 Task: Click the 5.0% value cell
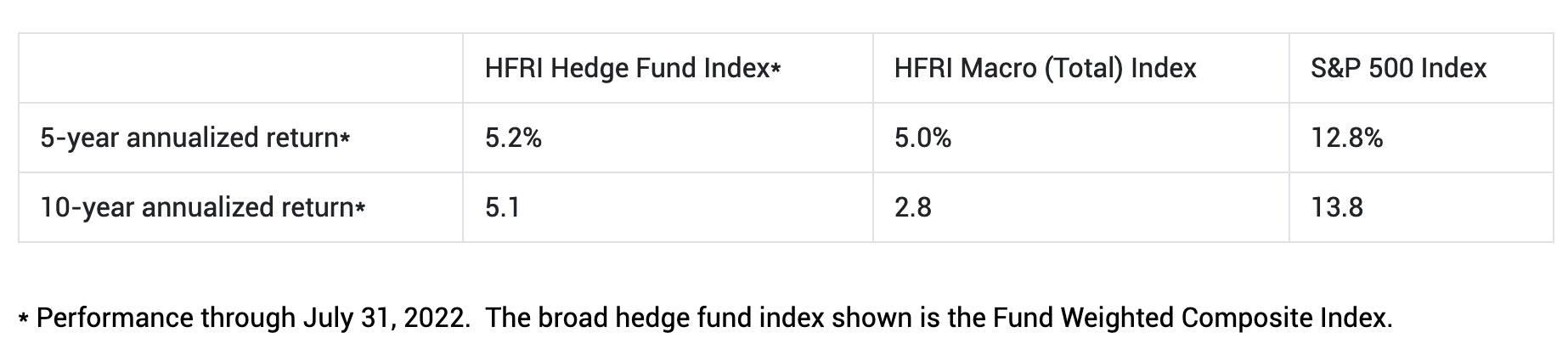(922, 138)
